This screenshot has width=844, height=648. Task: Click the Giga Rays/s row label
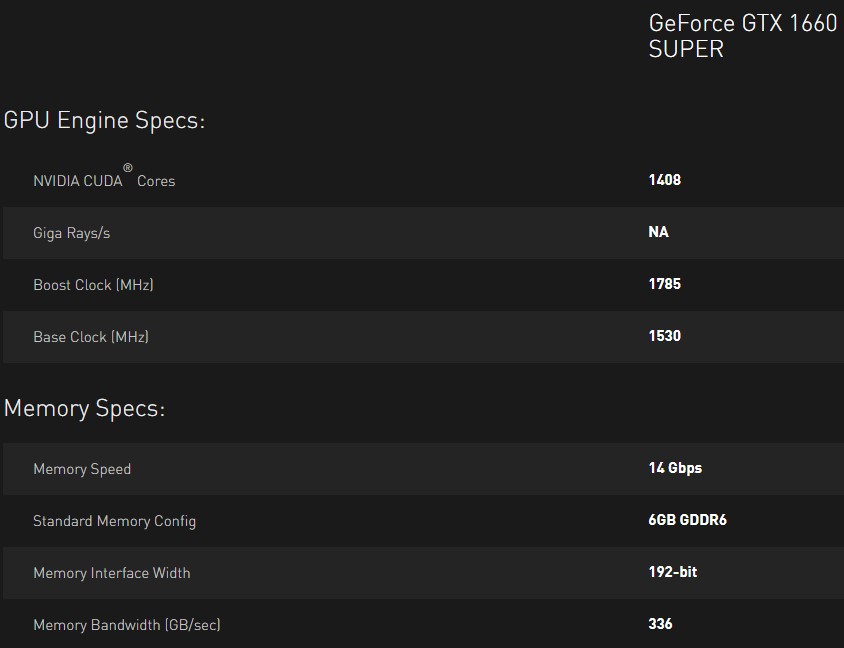tap(72, 233)
